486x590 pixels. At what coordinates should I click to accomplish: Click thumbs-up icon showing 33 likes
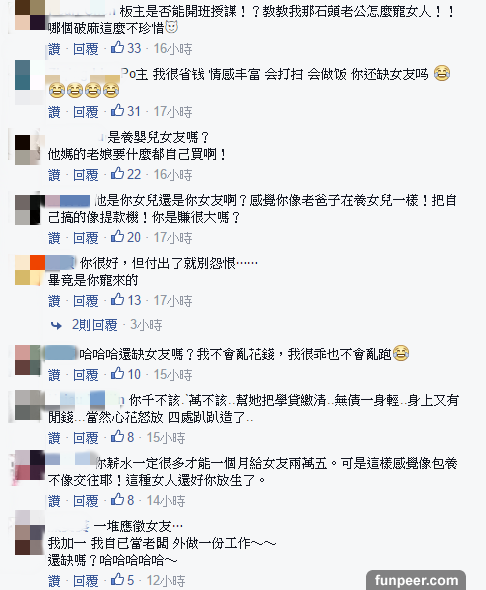click(x=117, y=47)
